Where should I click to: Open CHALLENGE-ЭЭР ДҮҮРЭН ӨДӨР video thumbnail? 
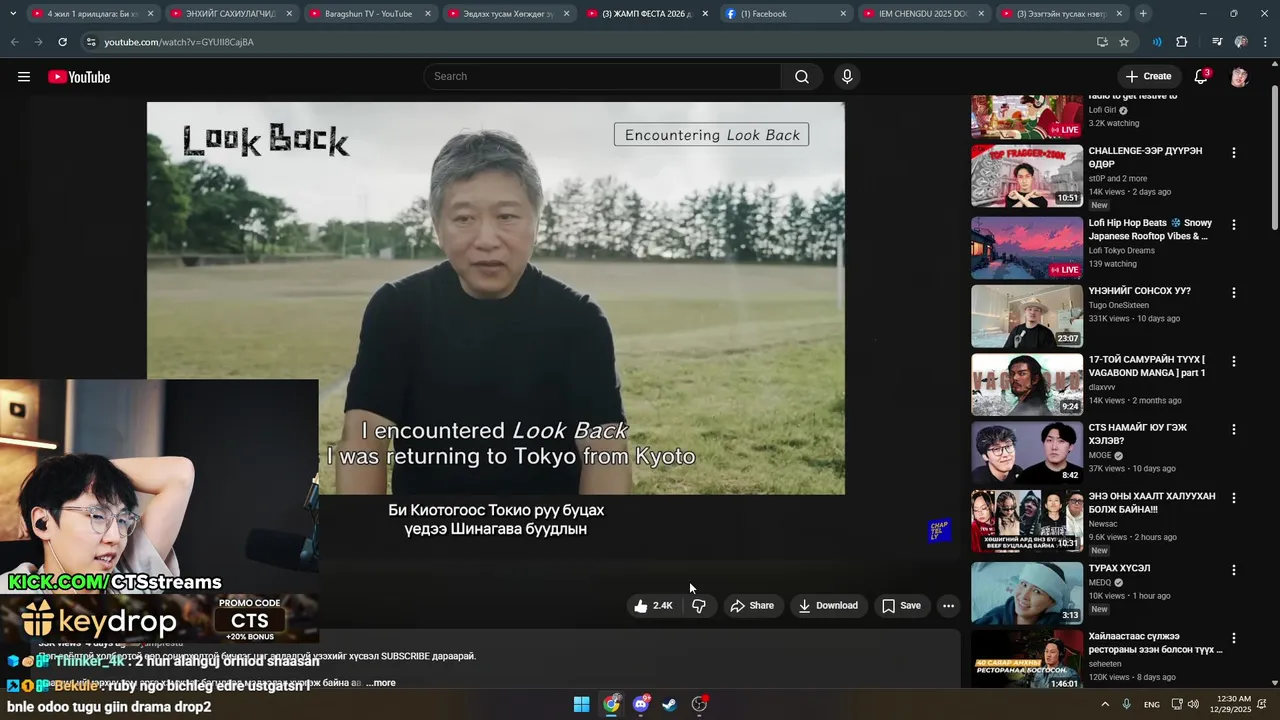tap(1027, 176)
